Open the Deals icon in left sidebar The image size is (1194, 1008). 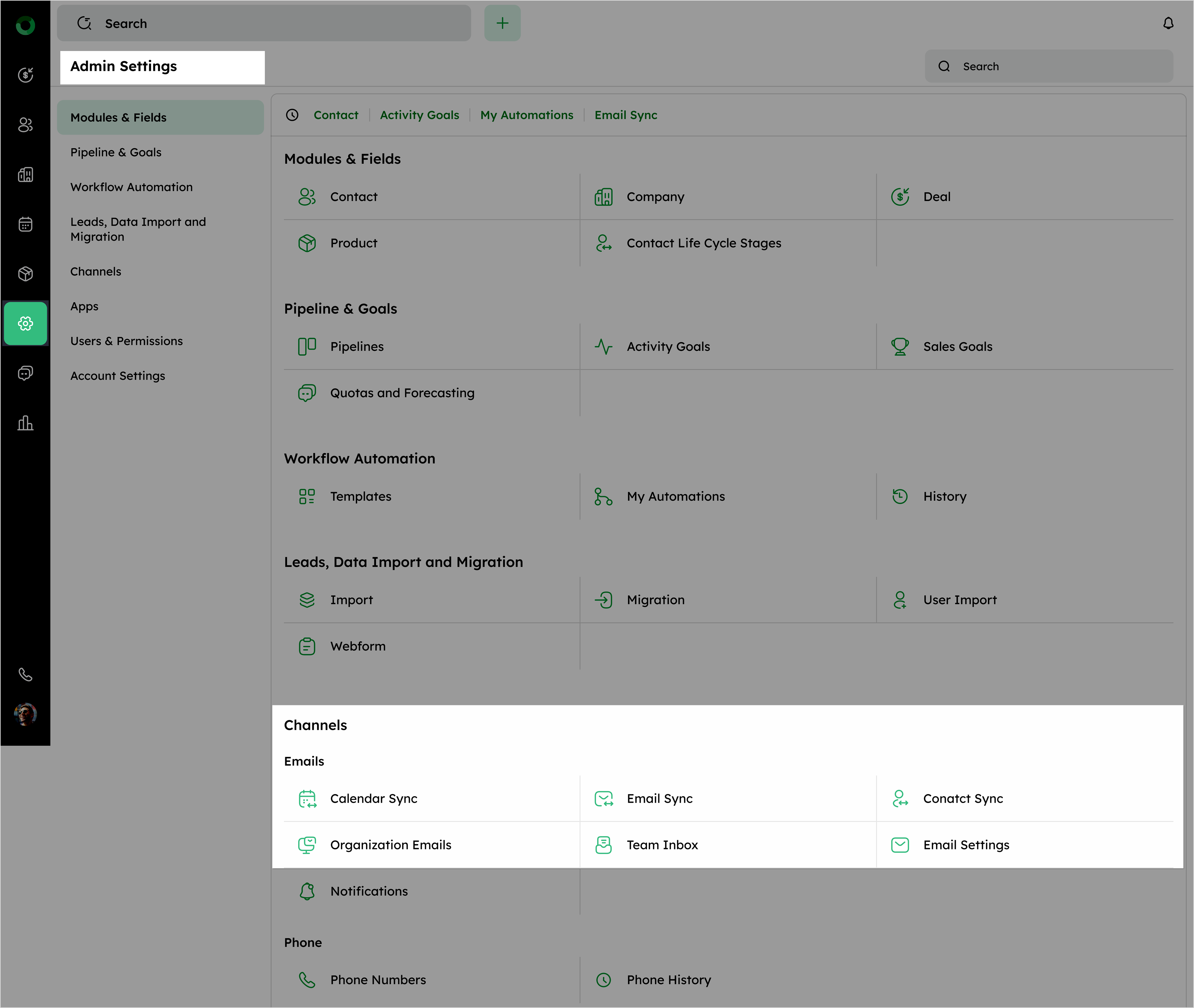point(25,75)
